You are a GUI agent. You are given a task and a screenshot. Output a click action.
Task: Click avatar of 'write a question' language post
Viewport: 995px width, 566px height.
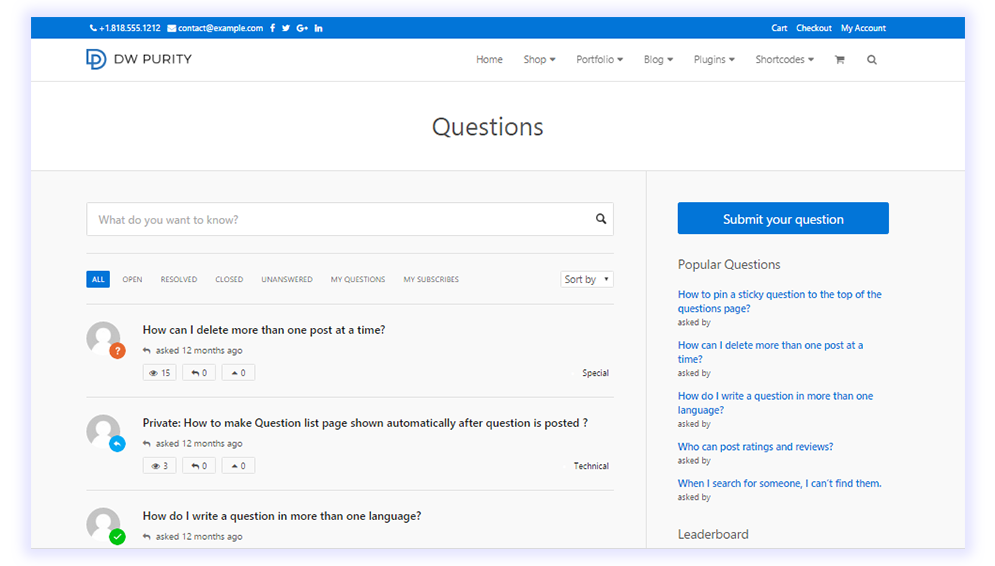tap(103, 524)
